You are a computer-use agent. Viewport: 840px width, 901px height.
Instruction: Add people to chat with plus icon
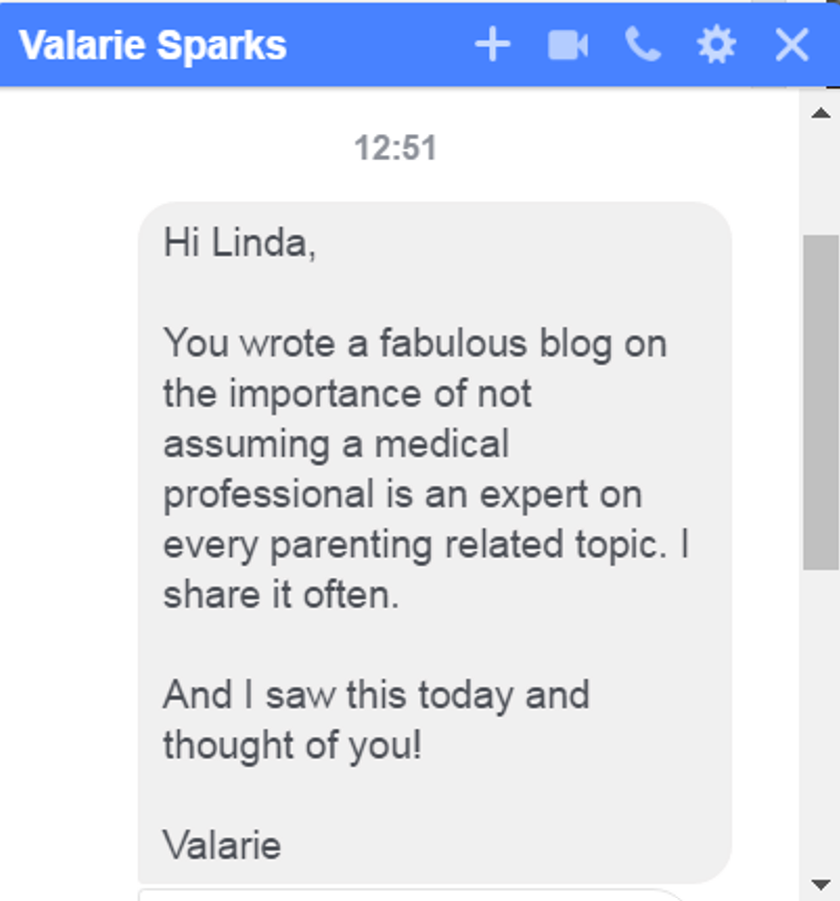point(492,45)
